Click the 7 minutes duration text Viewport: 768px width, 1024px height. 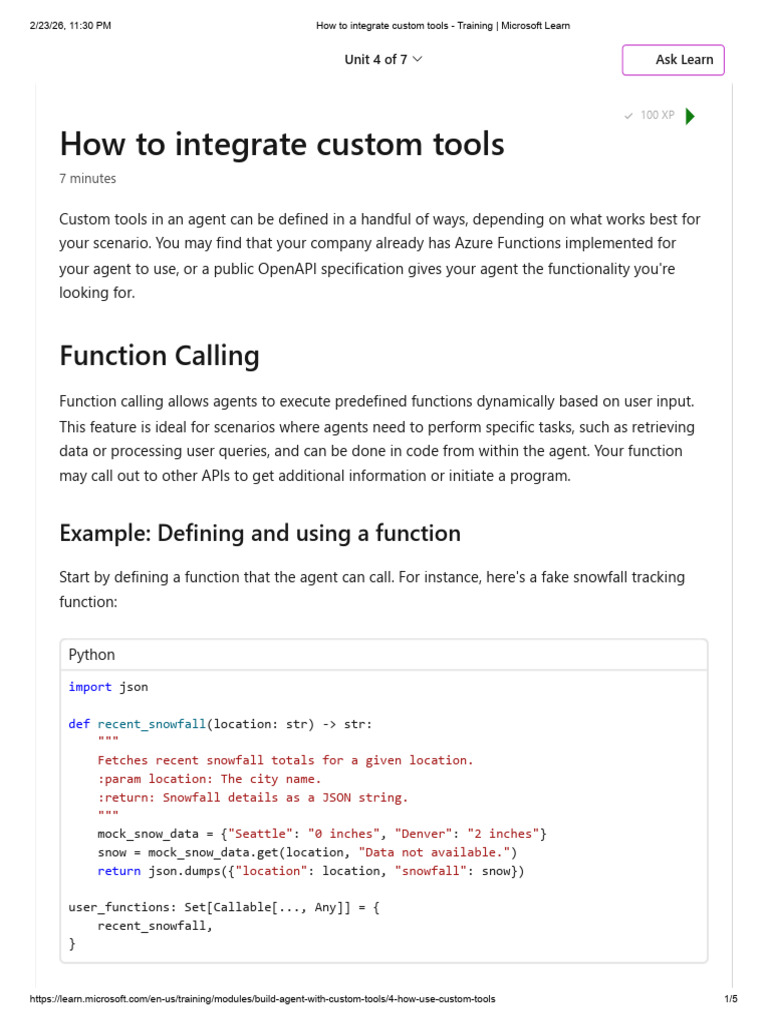tap(88, 178)
